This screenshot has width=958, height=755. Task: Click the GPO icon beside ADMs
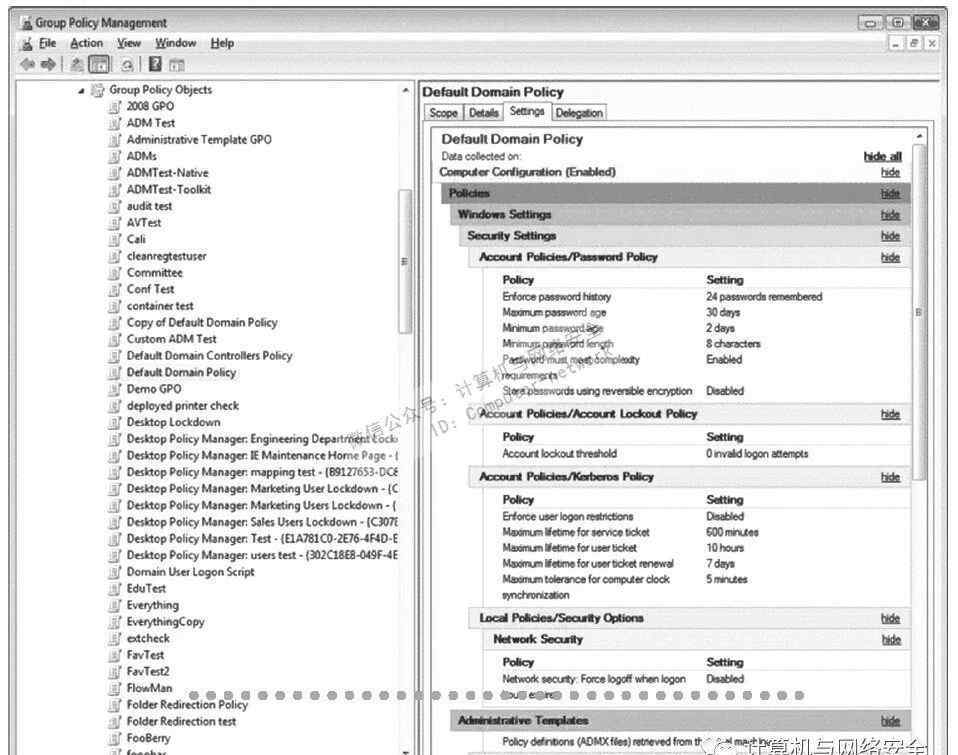[114, 156]
